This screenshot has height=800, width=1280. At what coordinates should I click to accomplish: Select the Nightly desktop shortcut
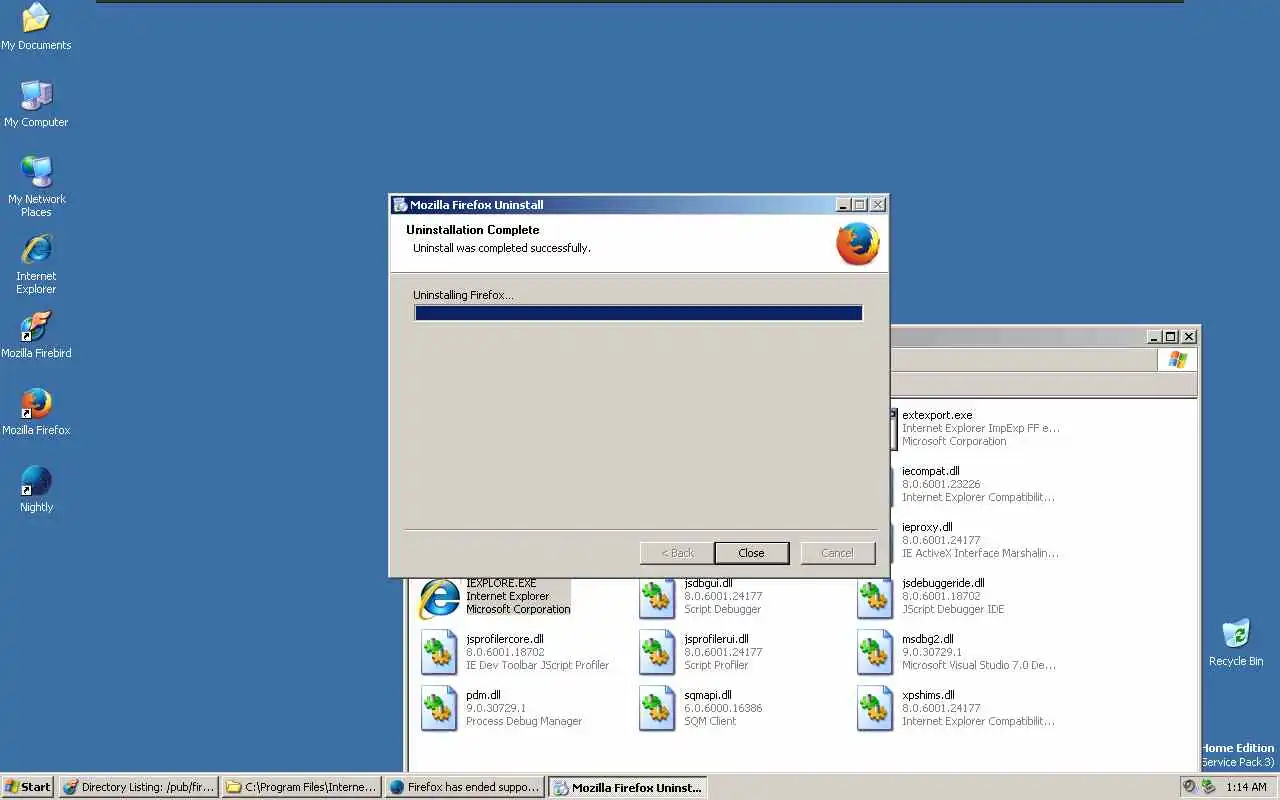pos(36,489)
